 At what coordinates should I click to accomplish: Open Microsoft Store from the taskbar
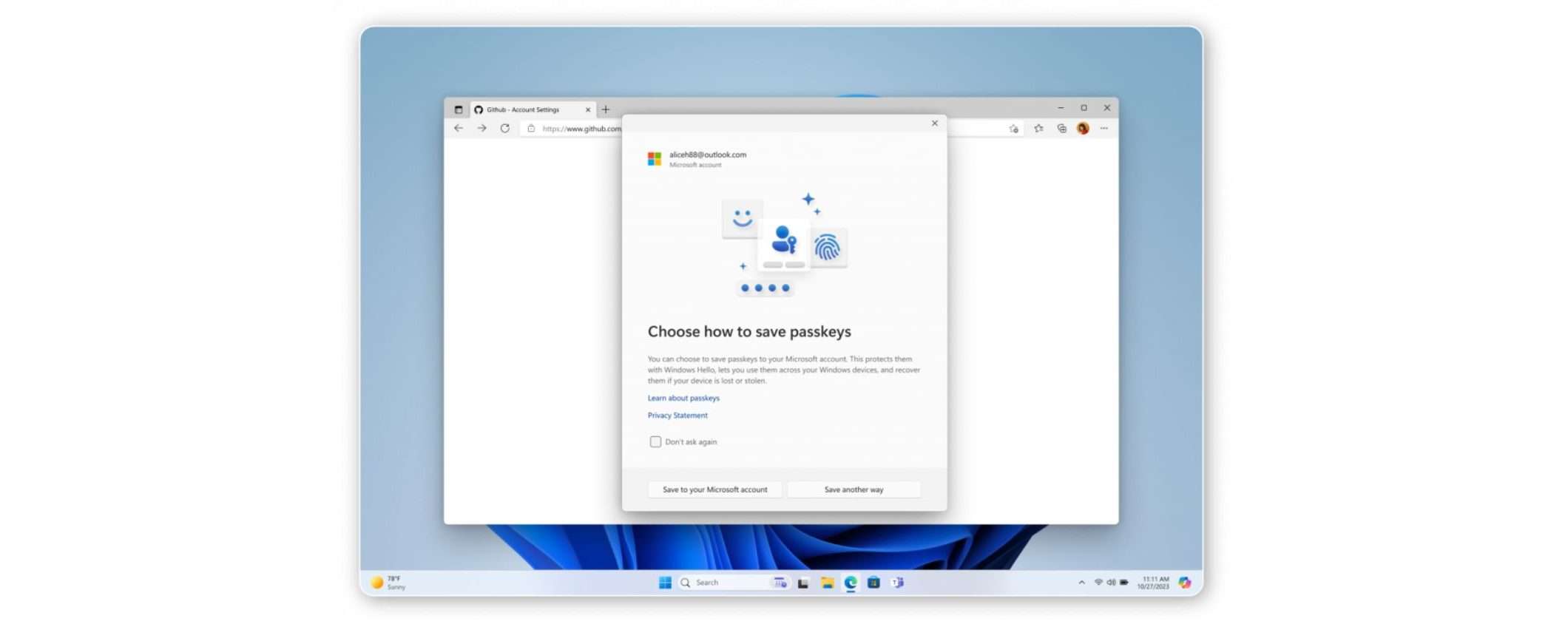pyautogui.click(x=873, y=583)
